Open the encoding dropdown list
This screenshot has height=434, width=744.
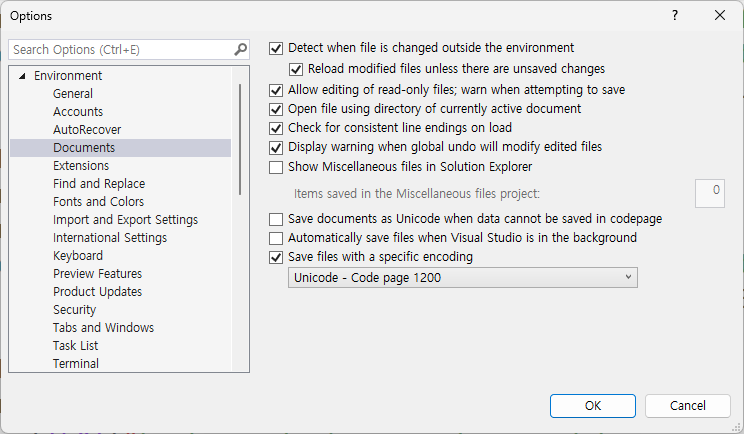pyautogui.click(x=462, y=277)
